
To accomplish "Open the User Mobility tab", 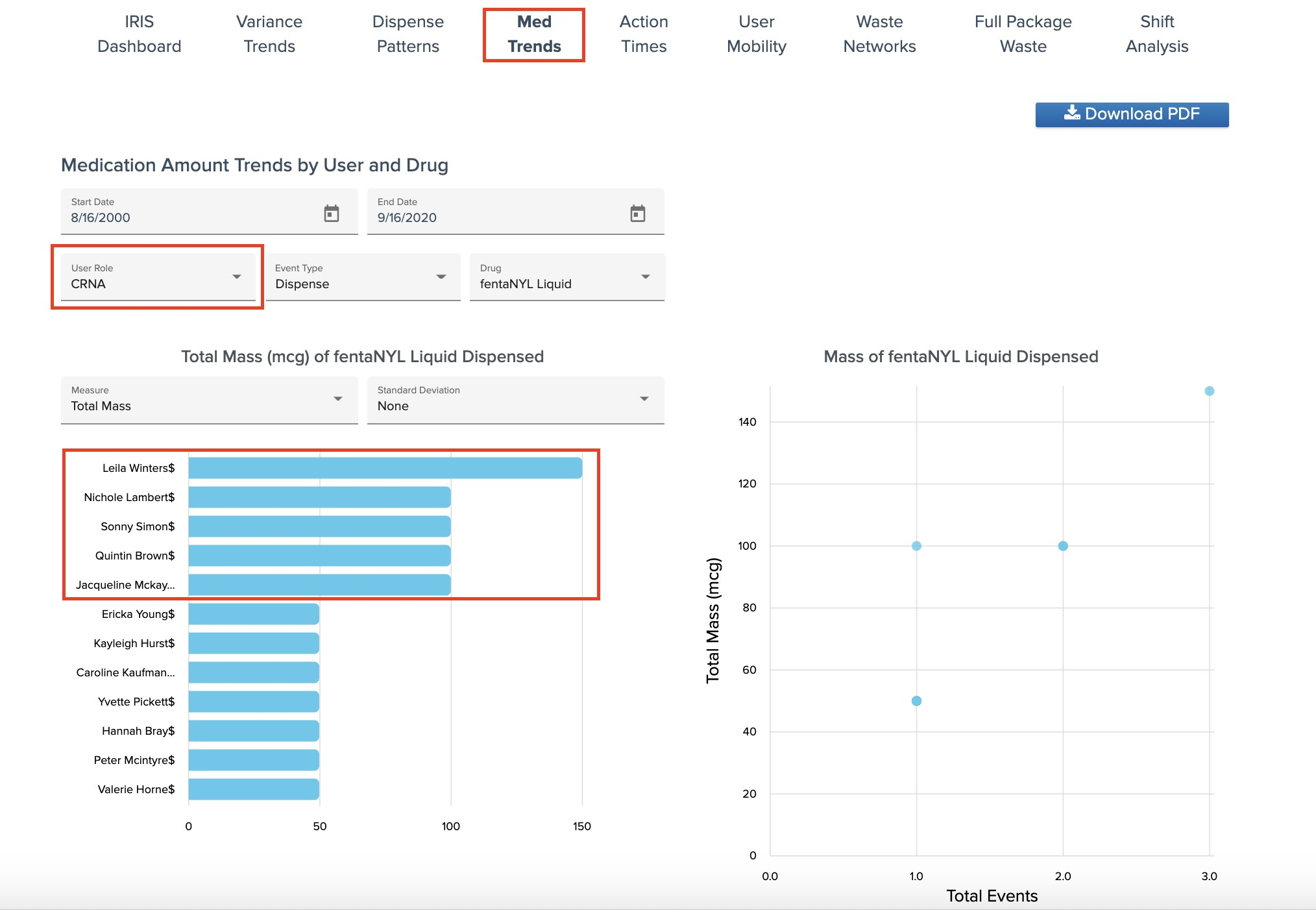I will (756, 34).
